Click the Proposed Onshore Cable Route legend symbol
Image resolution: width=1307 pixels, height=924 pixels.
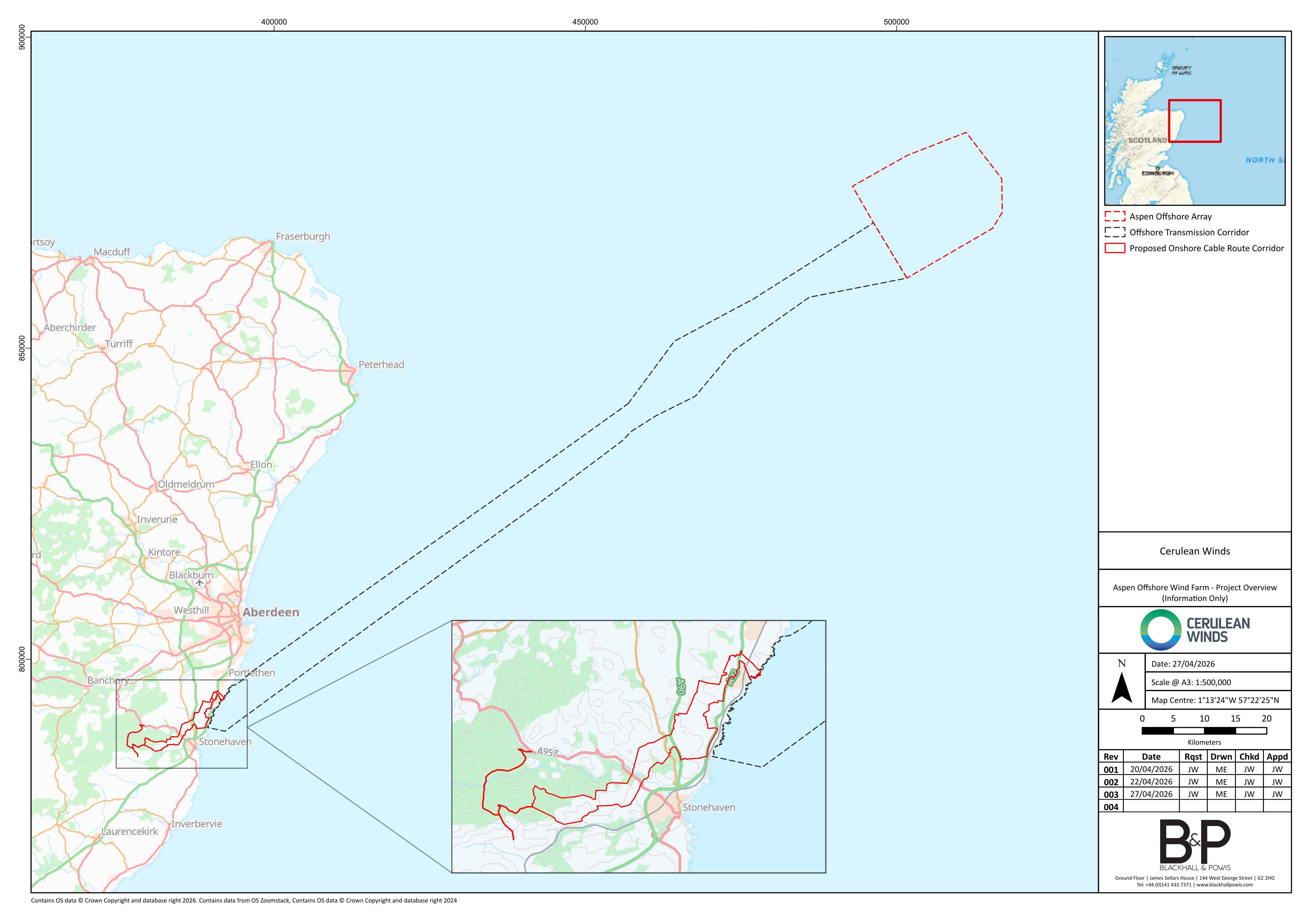coord(1115,248)
